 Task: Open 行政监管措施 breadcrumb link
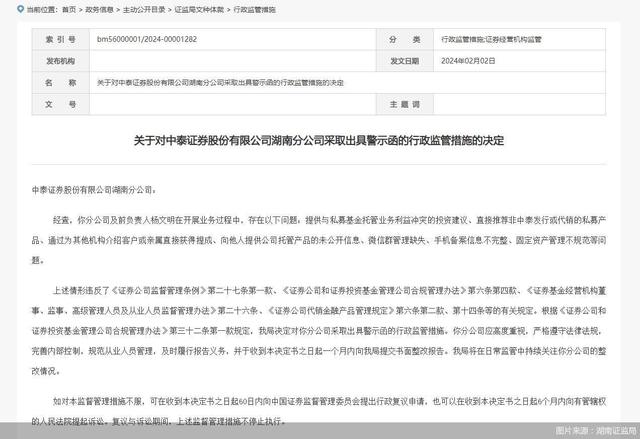click(x=255, y=9)
